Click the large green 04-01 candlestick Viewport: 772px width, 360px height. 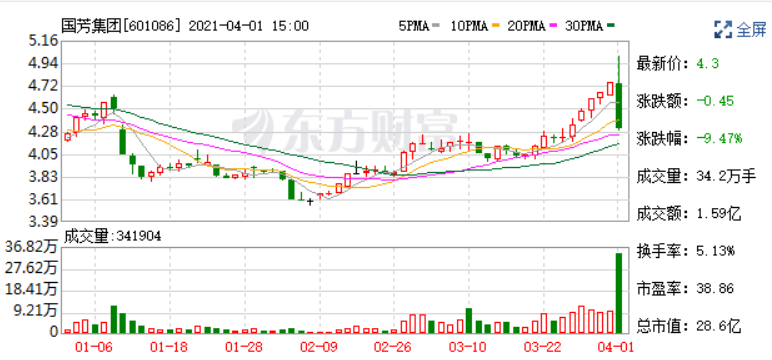[x=619, y=93]
